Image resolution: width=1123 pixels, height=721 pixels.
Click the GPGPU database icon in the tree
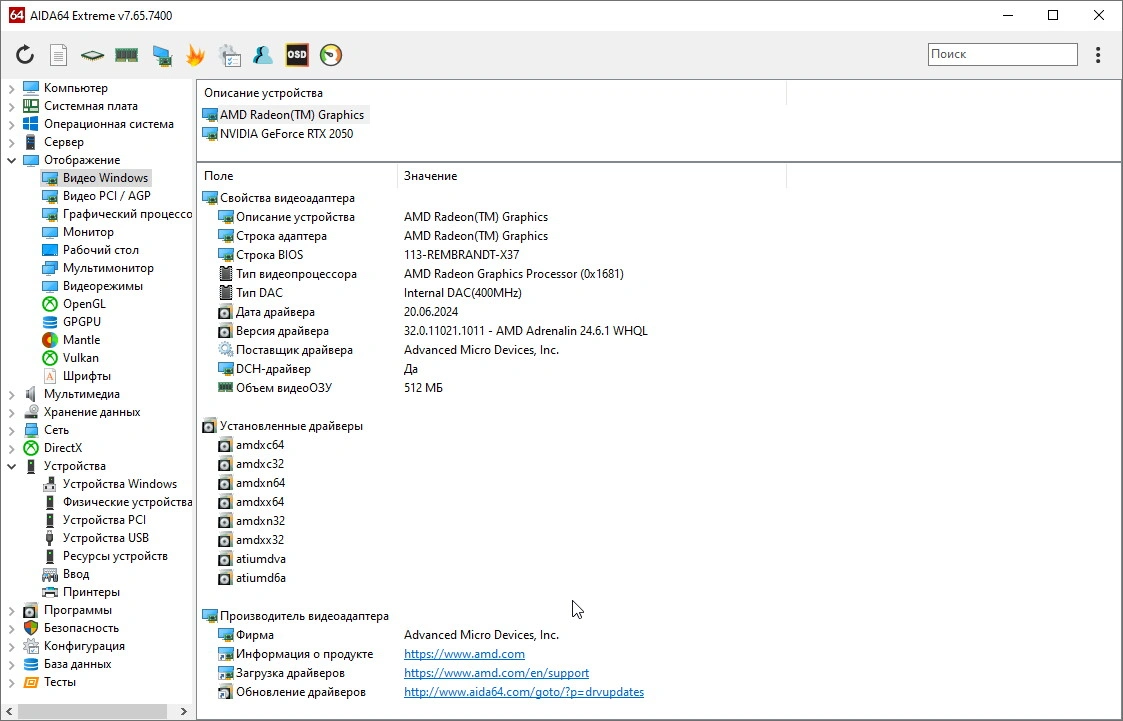(x=50, y=321)
